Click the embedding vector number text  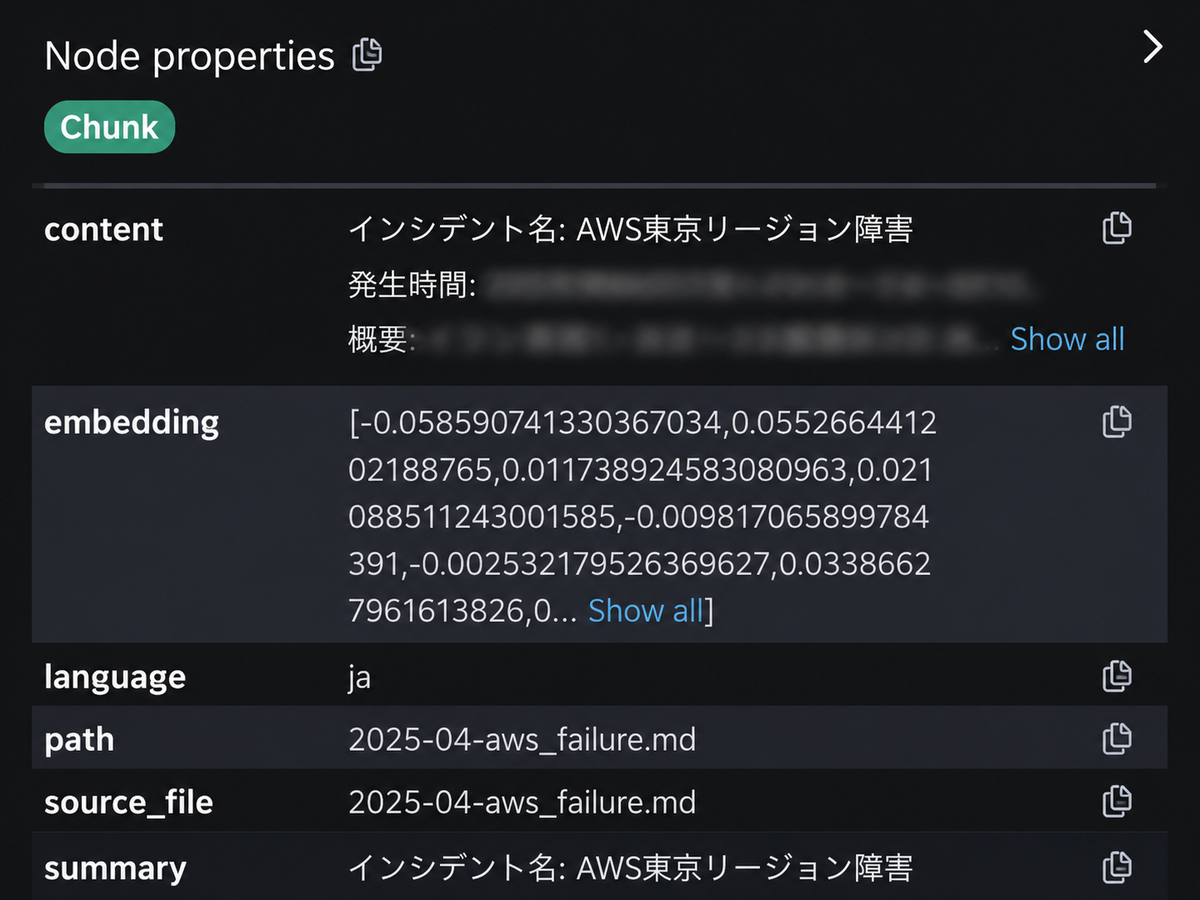642,517
